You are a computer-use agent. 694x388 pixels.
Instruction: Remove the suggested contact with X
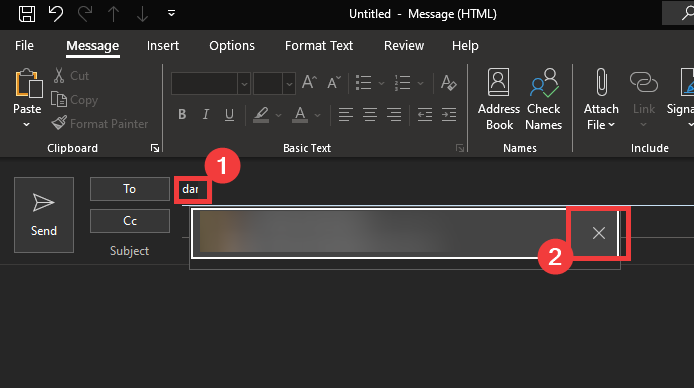[598, 233]
